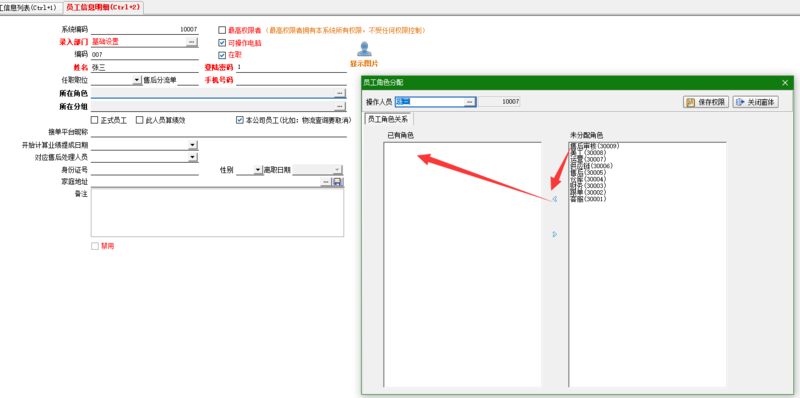Click the 登陆密码 input field

(291, 67)
